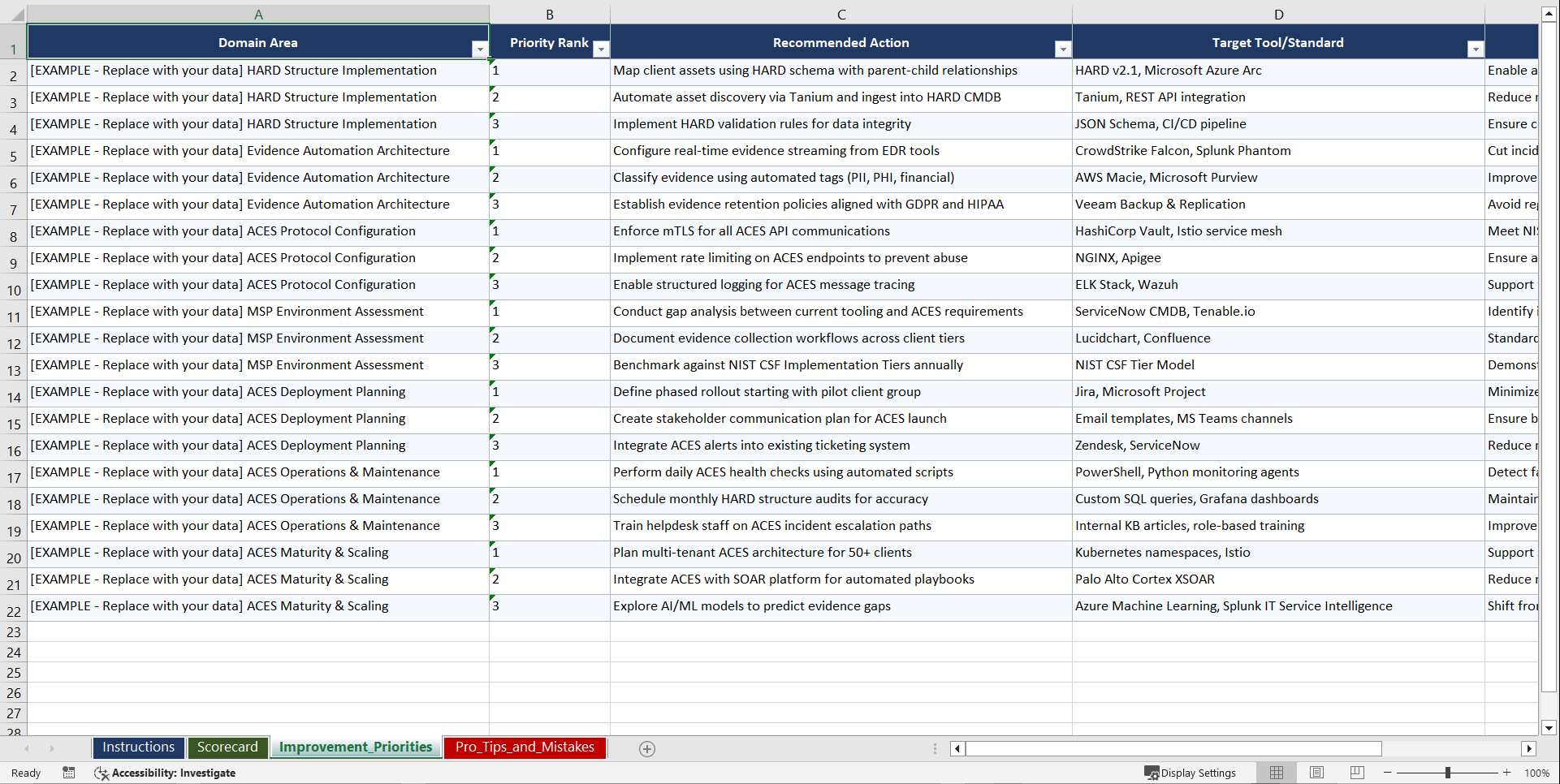Select the Instructions sheet tab
This screenshot has height=784, width=1560.
[x=138, y=747]
